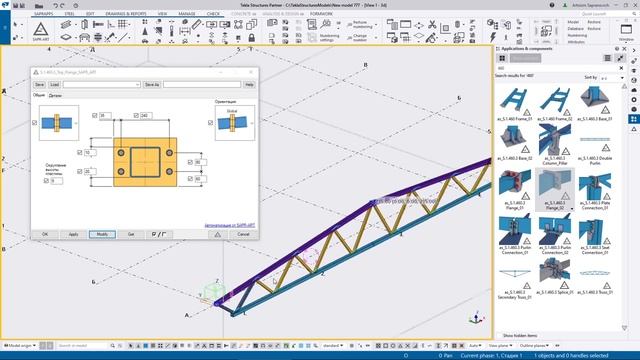Viewport: 640px width, 360px height.
Task: Click the grid tool icon in ribbon
Action: (x=122, y=24)
